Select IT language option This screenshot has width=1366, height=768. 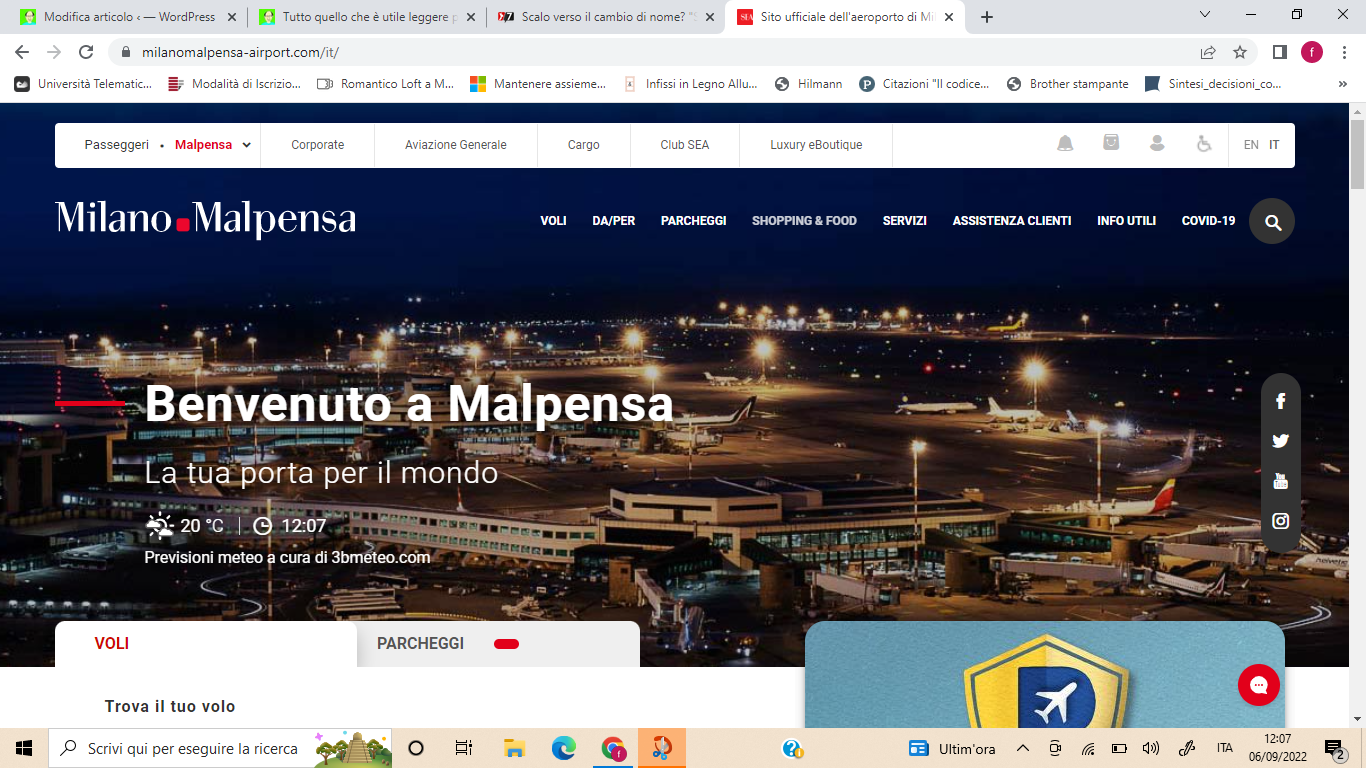[x=1274, y=145]
